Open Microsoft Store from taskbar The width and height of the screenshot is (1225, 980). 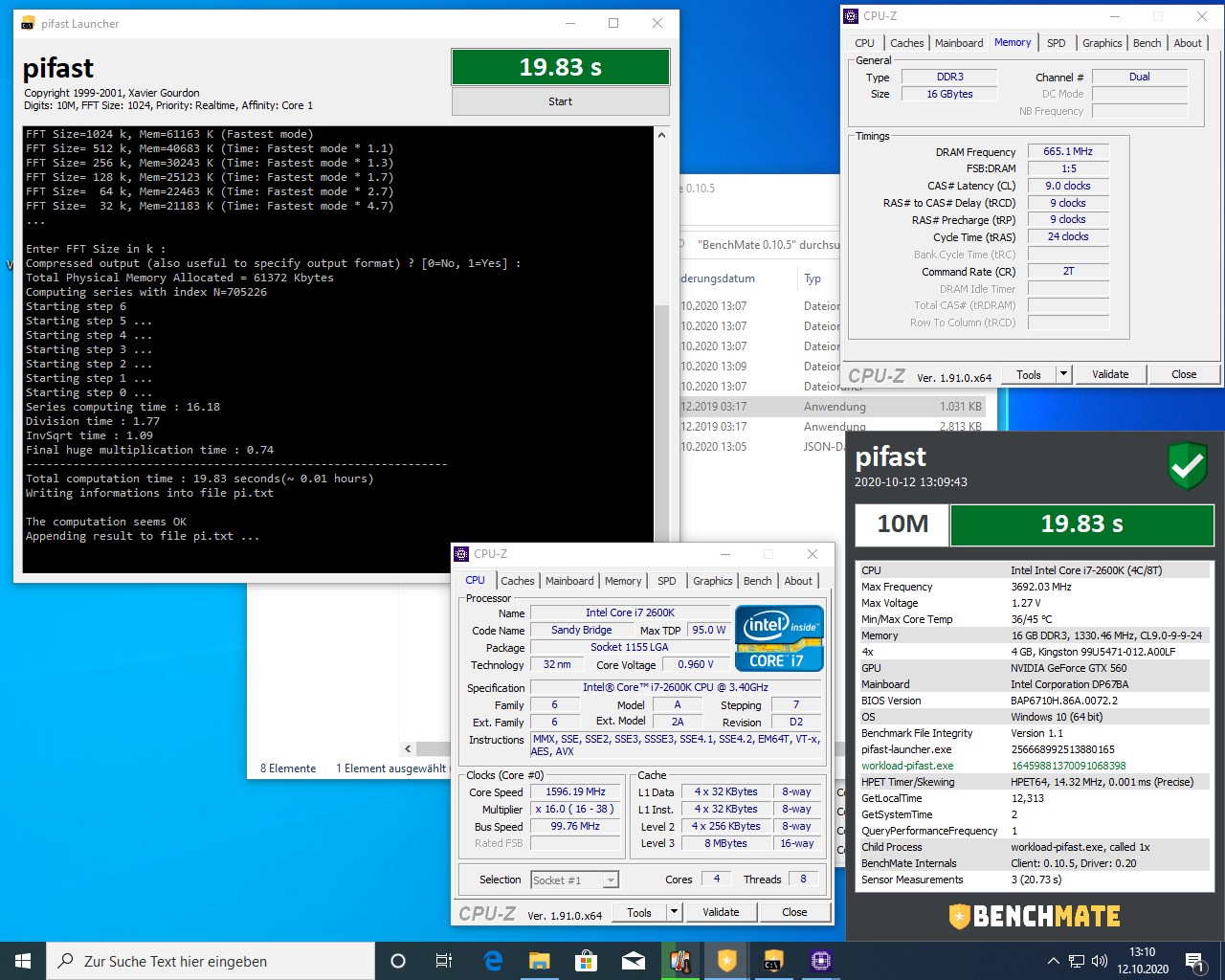pos(586,961)
